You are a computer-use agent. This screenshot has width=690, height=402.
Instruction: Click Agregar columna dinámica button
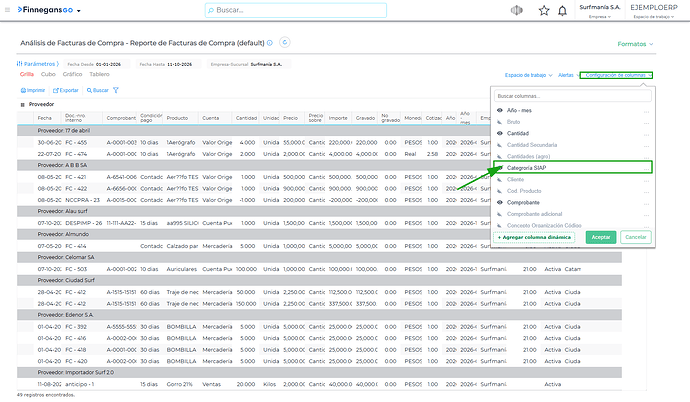[x=534, y=237]
